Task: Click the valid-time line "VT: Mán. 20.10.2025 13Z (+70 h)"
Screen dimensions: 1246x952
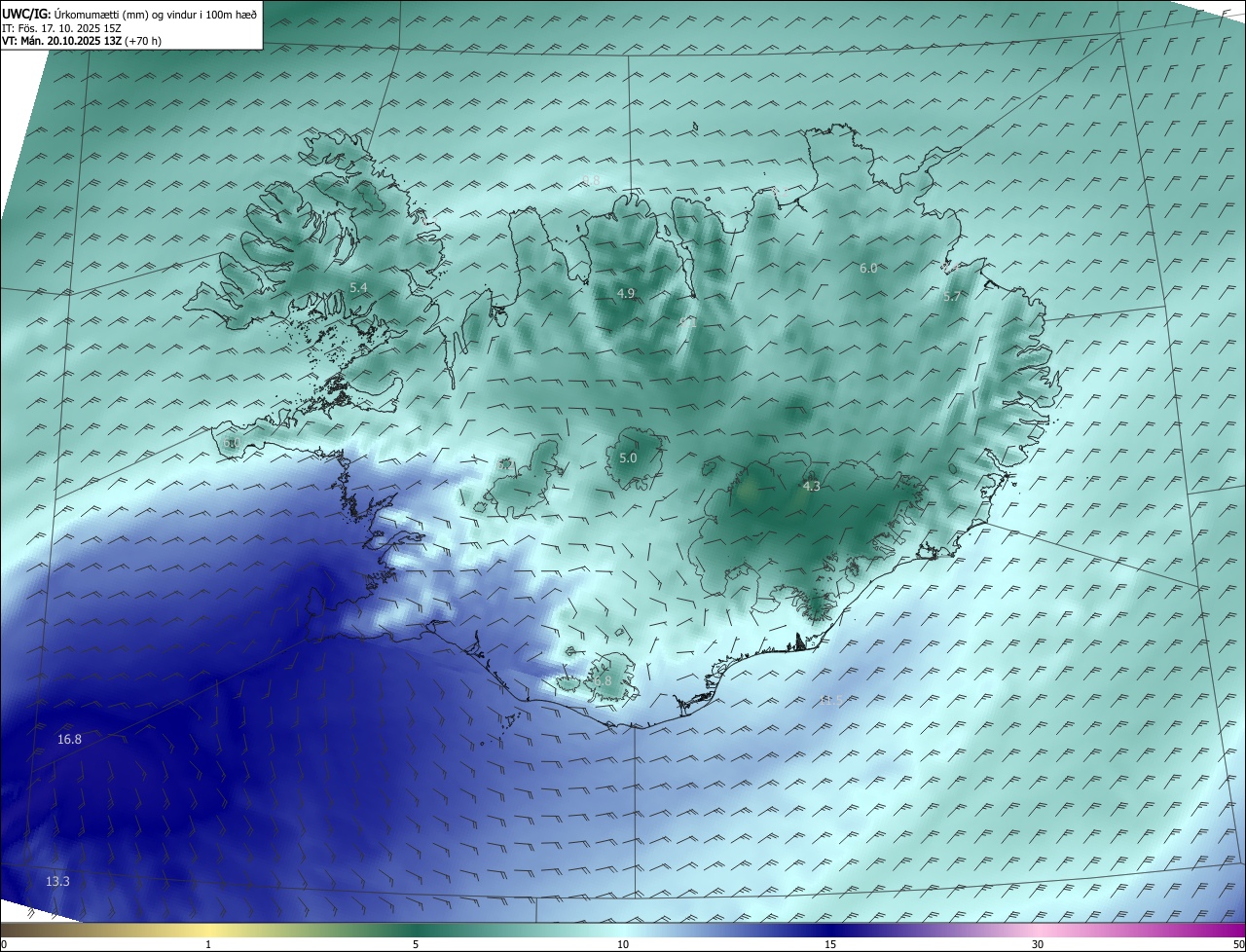Action: click(82, 41)
